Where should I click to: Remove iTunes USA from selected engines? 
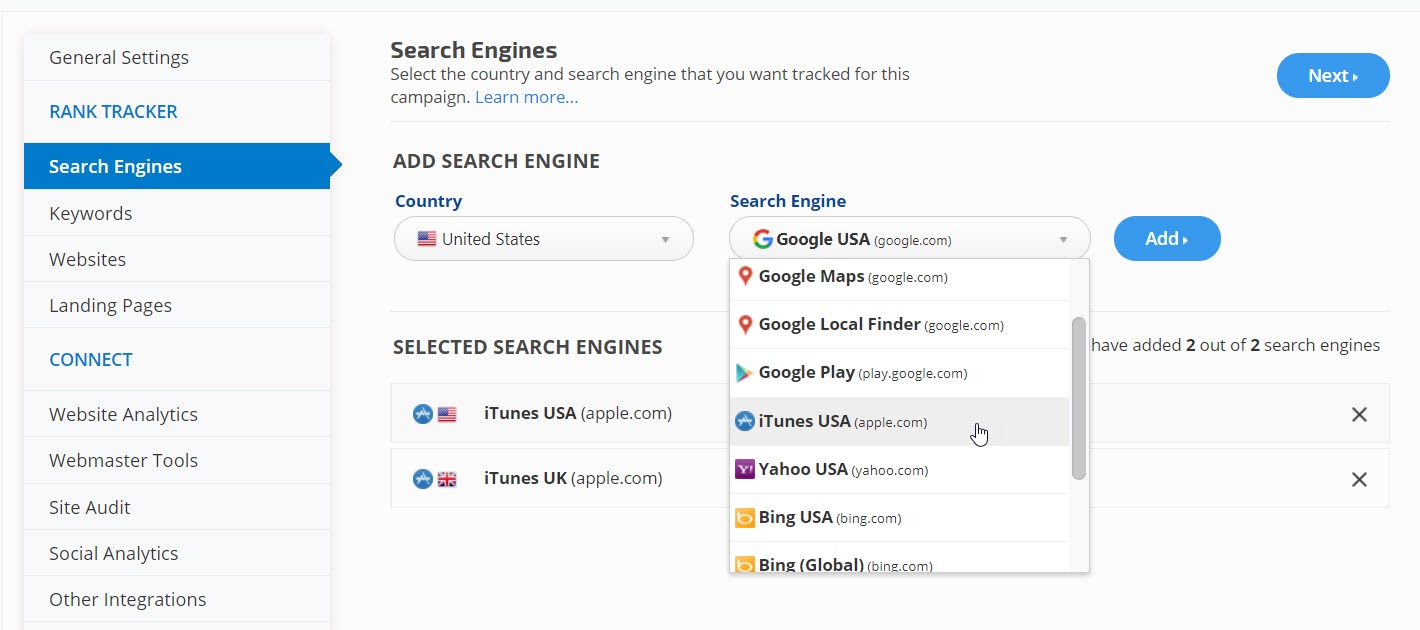pos(1359,414)
